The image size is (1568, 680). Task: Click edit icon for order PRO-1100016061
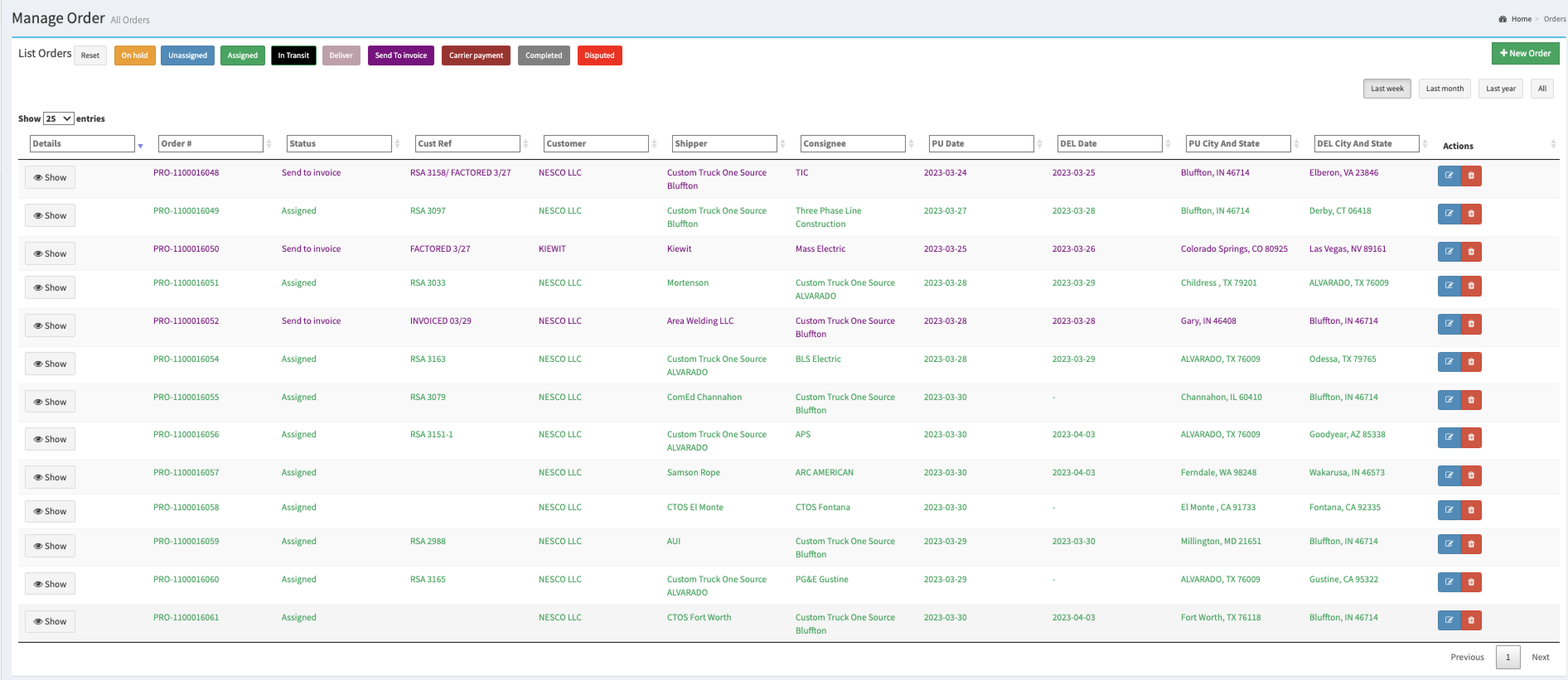pyautogui.click(x=1449, y=620)
